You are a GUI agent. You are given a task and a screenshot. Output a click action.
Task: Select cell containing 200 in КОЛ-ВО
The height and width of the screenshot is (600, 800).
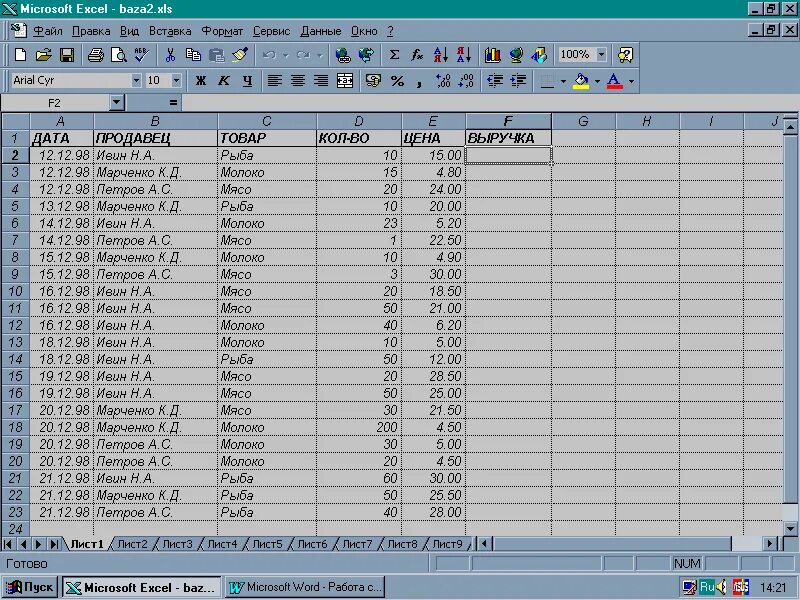pyautogui.click(x=359, y=427)
